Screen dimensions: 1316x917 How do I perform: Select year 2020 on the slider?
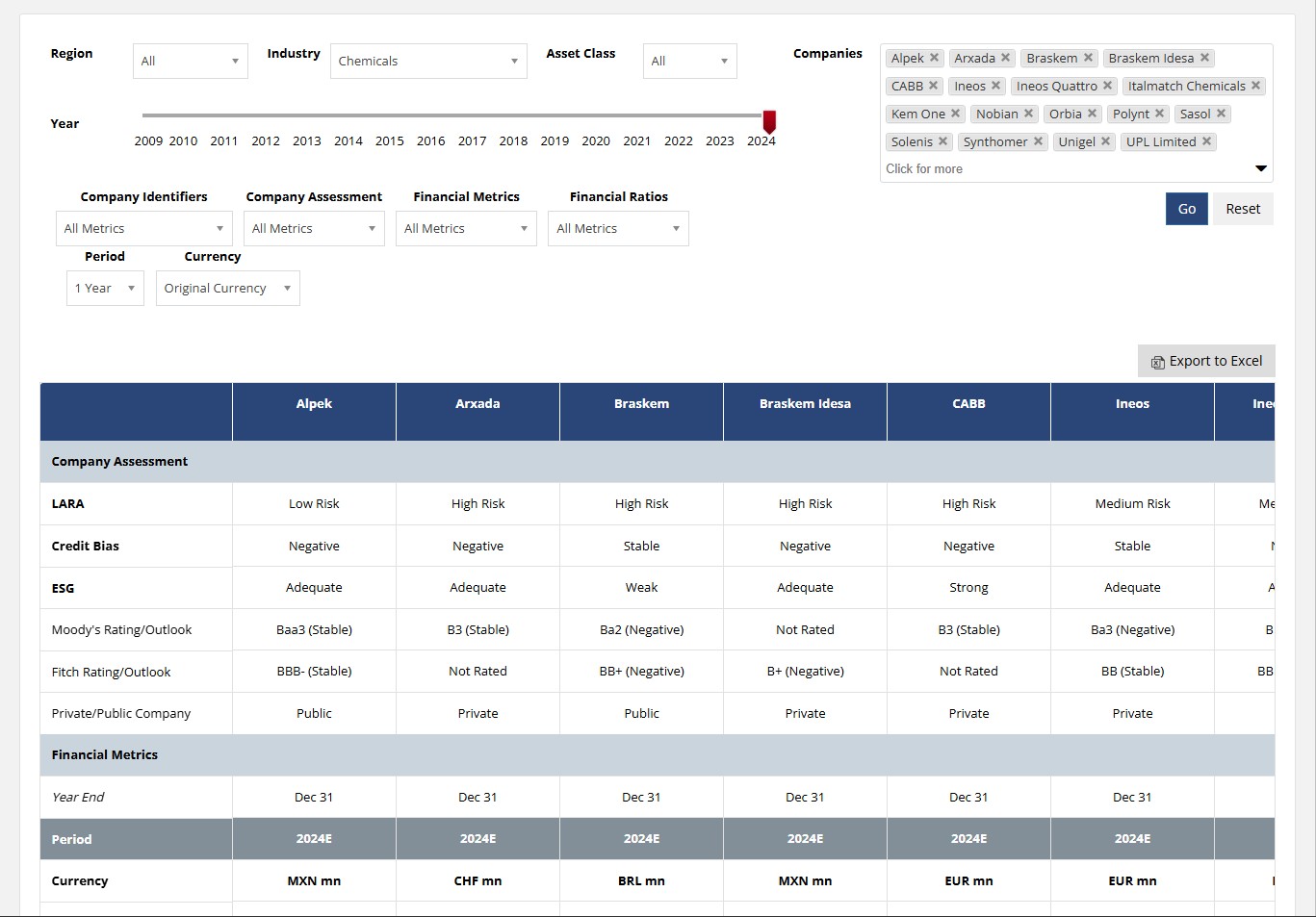[x=596, y=140]
